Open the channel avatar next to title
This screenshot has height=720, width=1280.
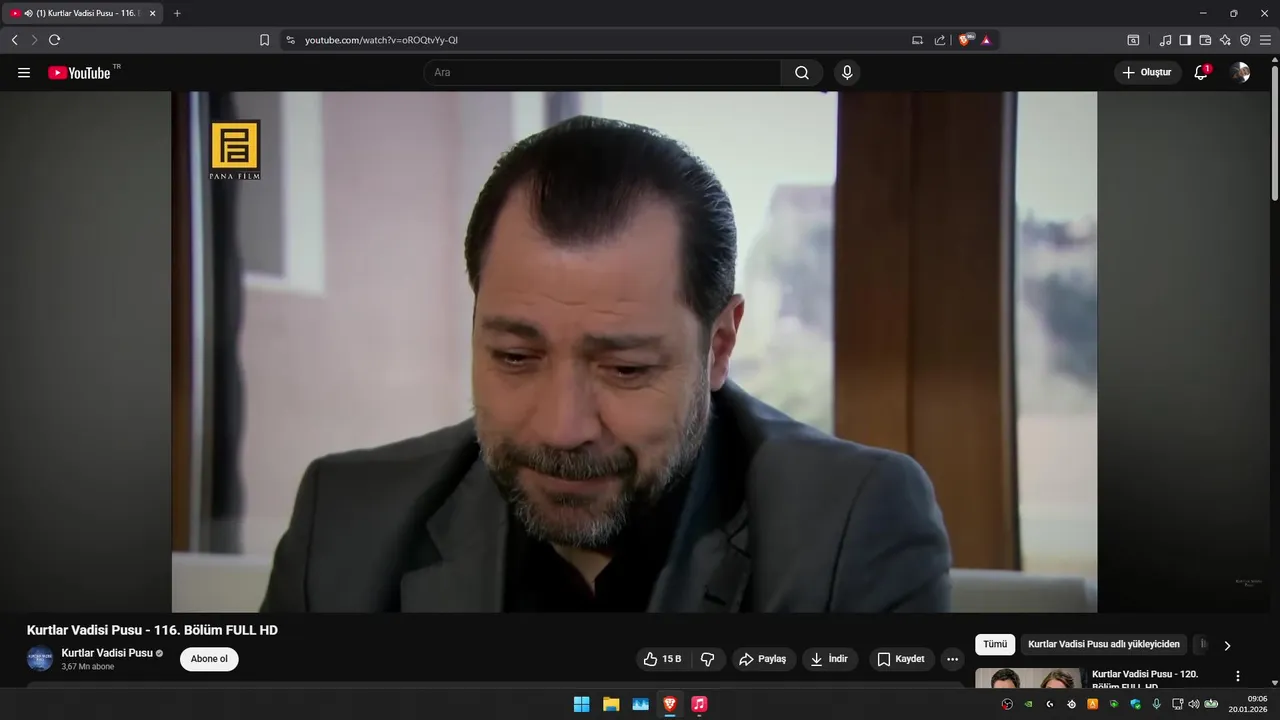[x=40, y=659]
